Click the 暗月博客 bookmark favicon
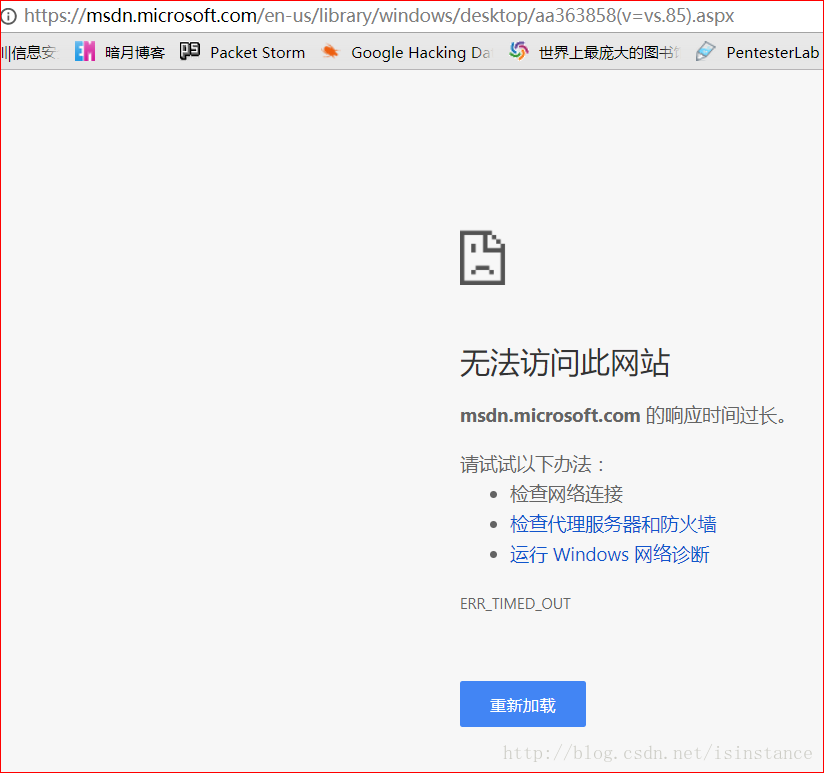 pos(85,51)
